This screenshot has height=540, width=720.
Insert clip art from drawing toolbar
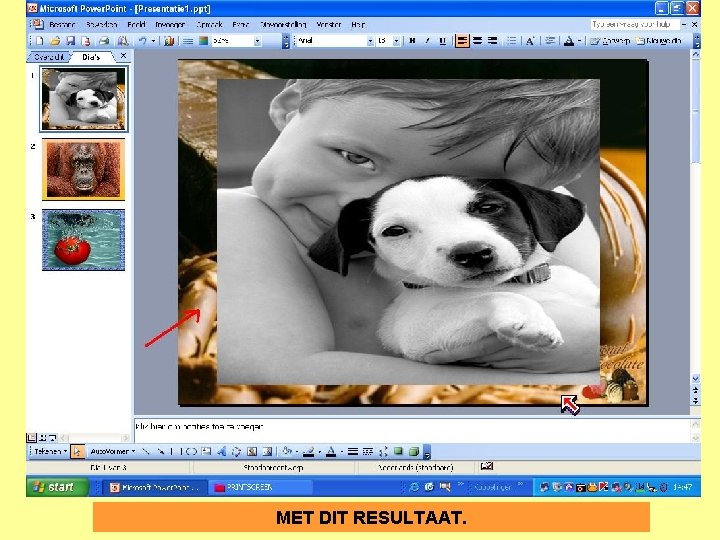point(252,451)
